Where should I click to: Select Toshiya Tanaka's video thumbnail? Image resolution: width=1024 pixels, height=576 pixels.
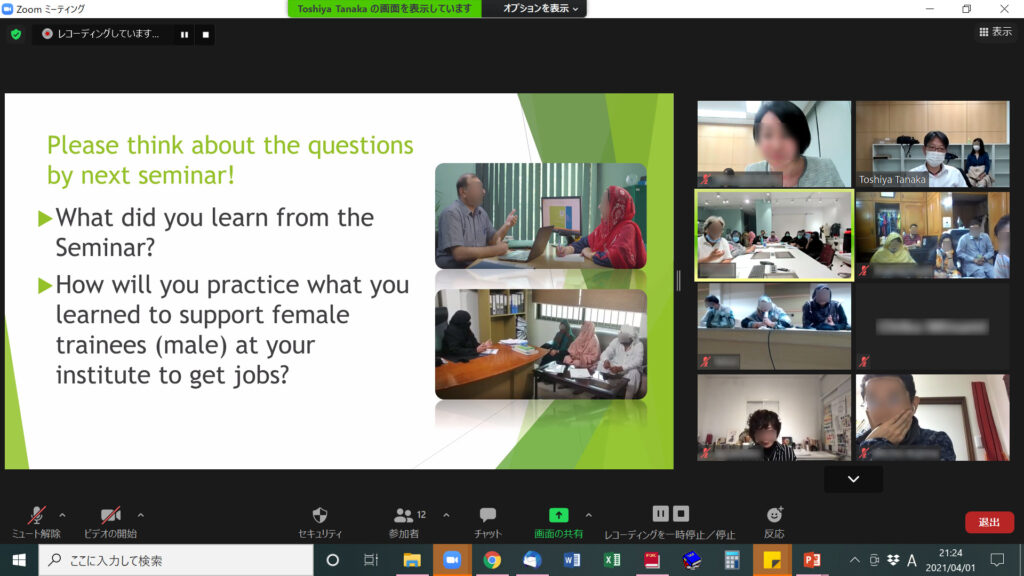pos(932,144)
